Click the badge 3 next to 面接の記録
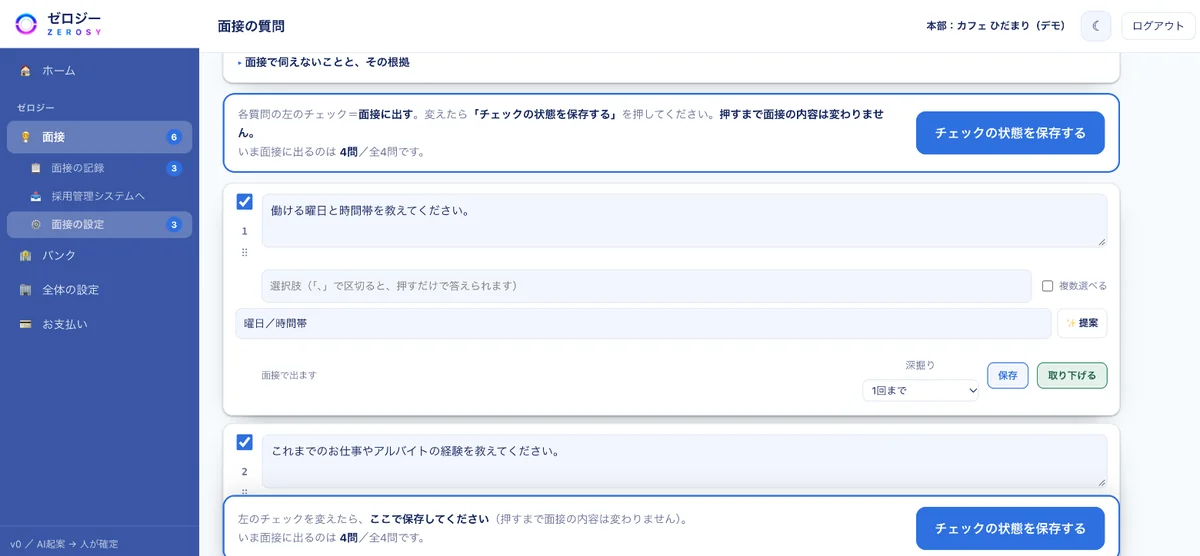 pyautogui.click(x=174, y=168)
